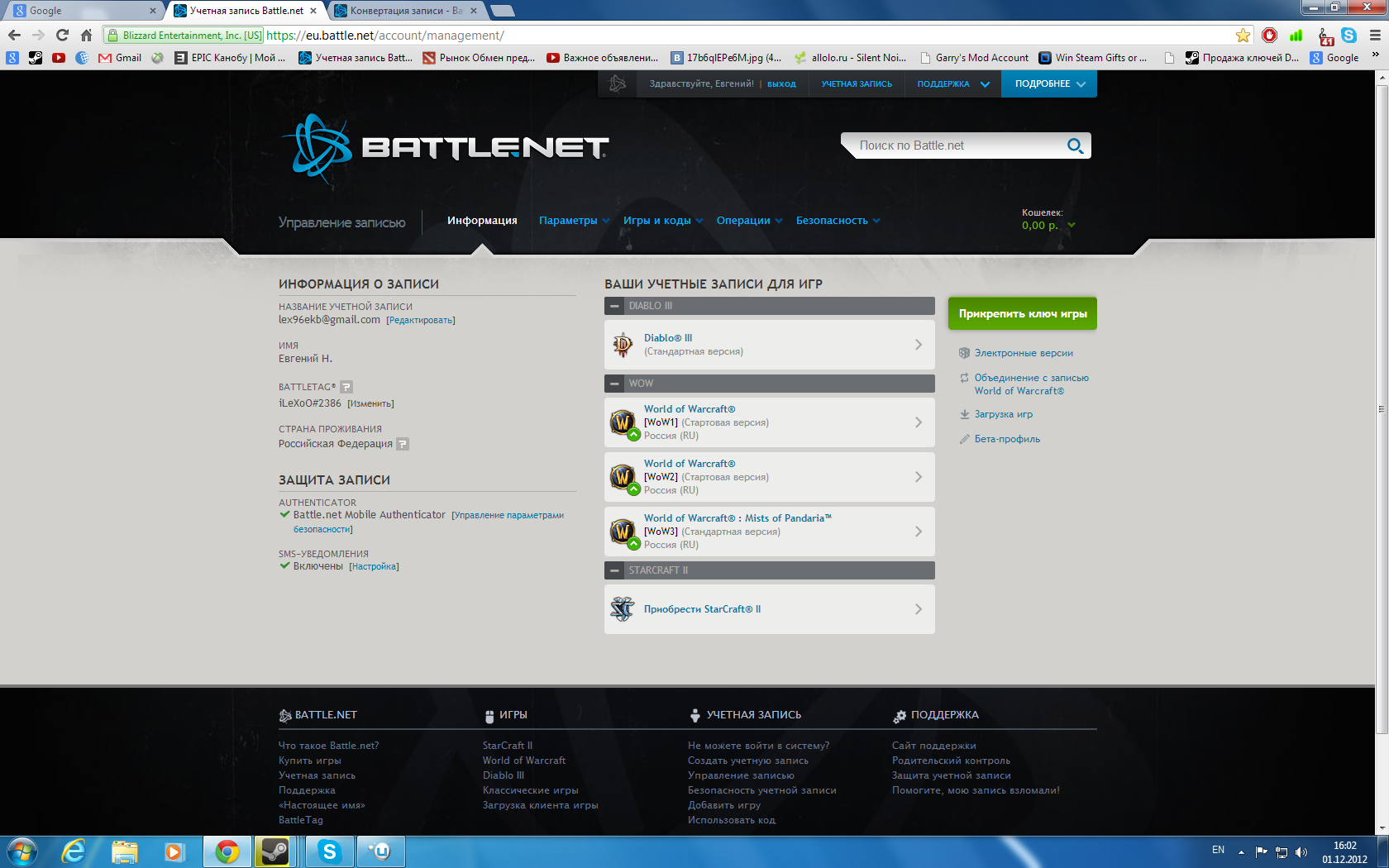Image resolution: width=1389 pixels, height=868 pixels.
Task: Click Приобрести StarCraft II link
Action: coord(702,609)
